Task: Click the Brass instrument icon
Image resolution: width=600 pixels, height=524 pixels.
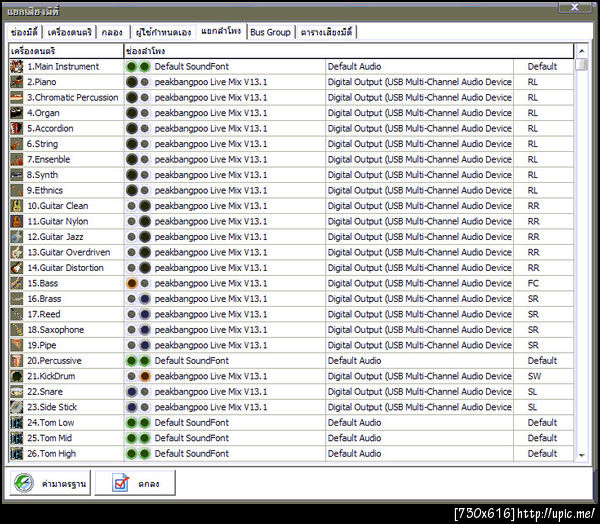Action: coord(16,299)
